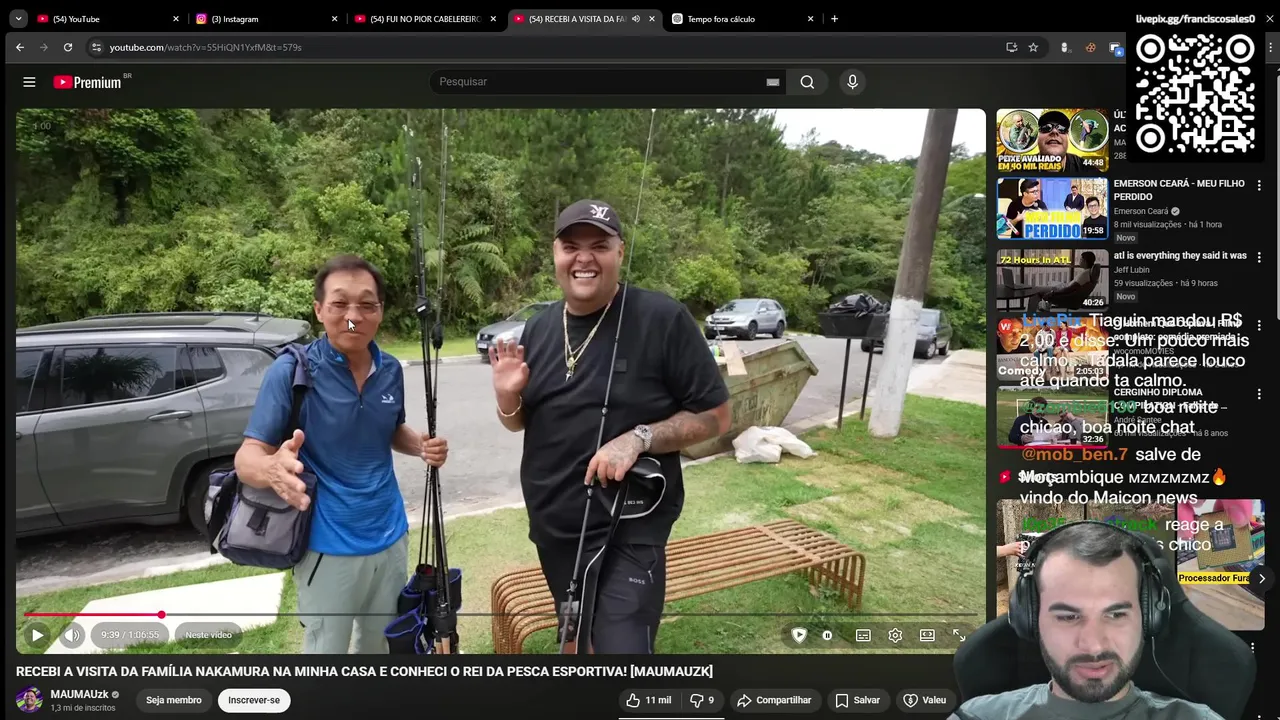Switch to the '(54) YouTube' browser tab
The width and height of the screenshot is (1280, 720).
tap(100, 19)
